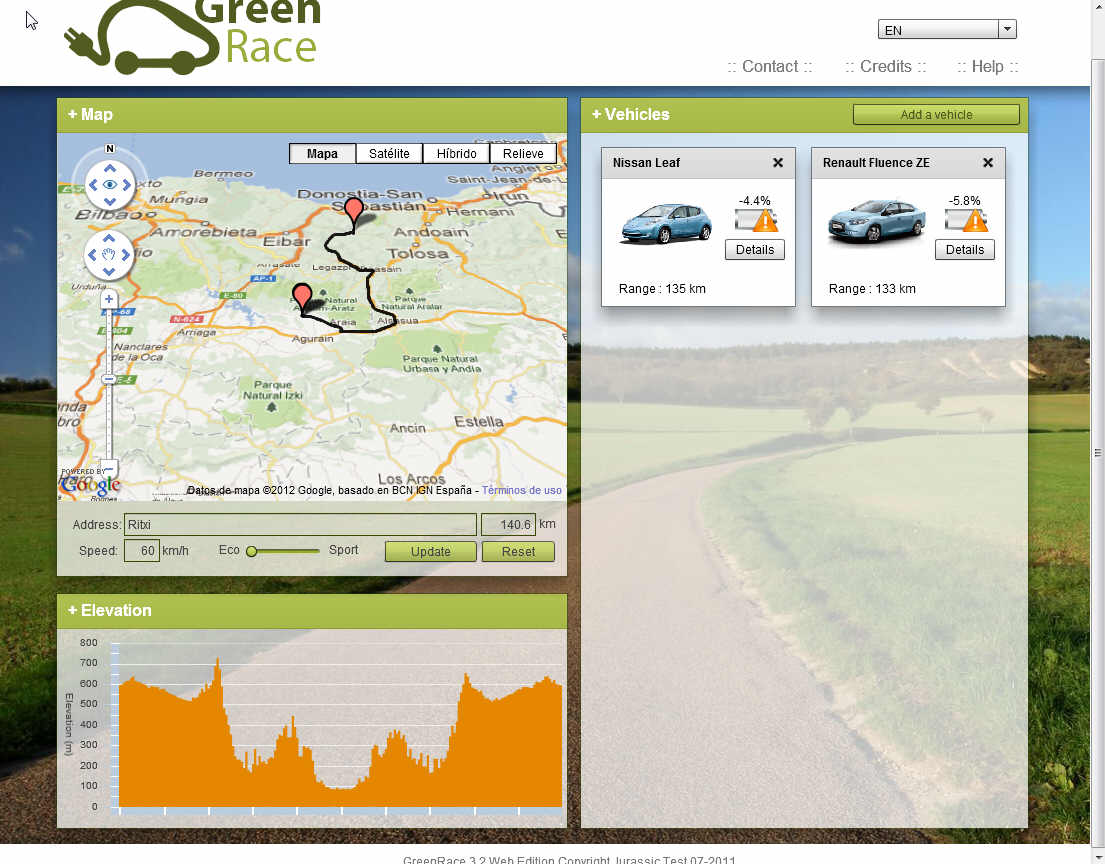This screenshot has height=864, width=1105.
Task: Click the eye icon in the compass
Action: coord(109,185)
